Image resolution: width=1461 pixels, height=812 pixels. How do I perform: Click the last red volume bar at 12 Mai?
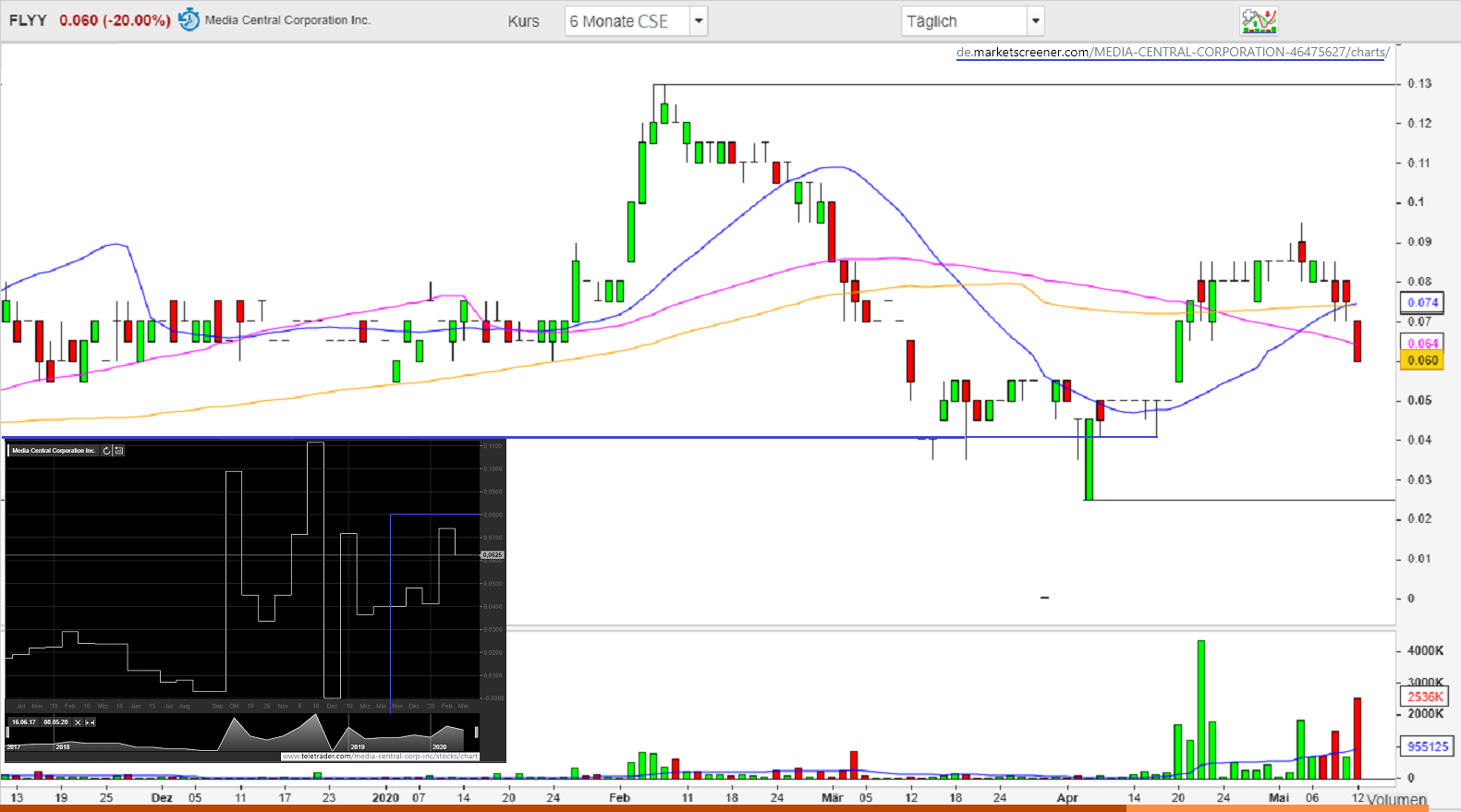point(1358,738)
